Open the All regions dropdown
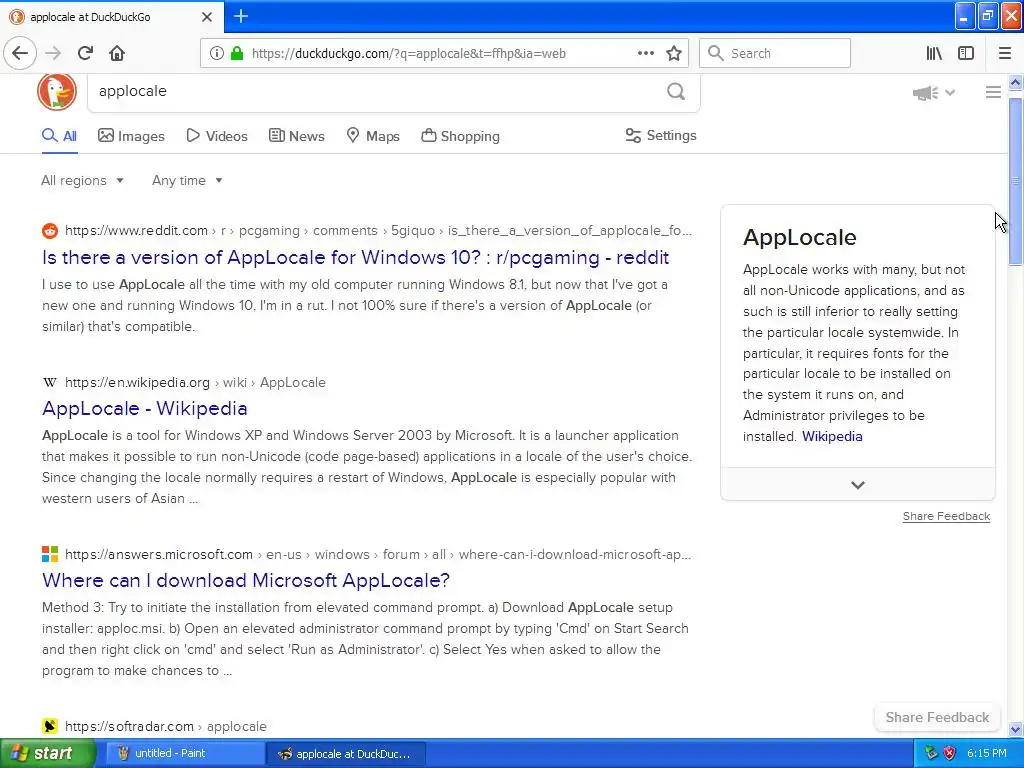The image size is (1024, 768). point(82,180)
